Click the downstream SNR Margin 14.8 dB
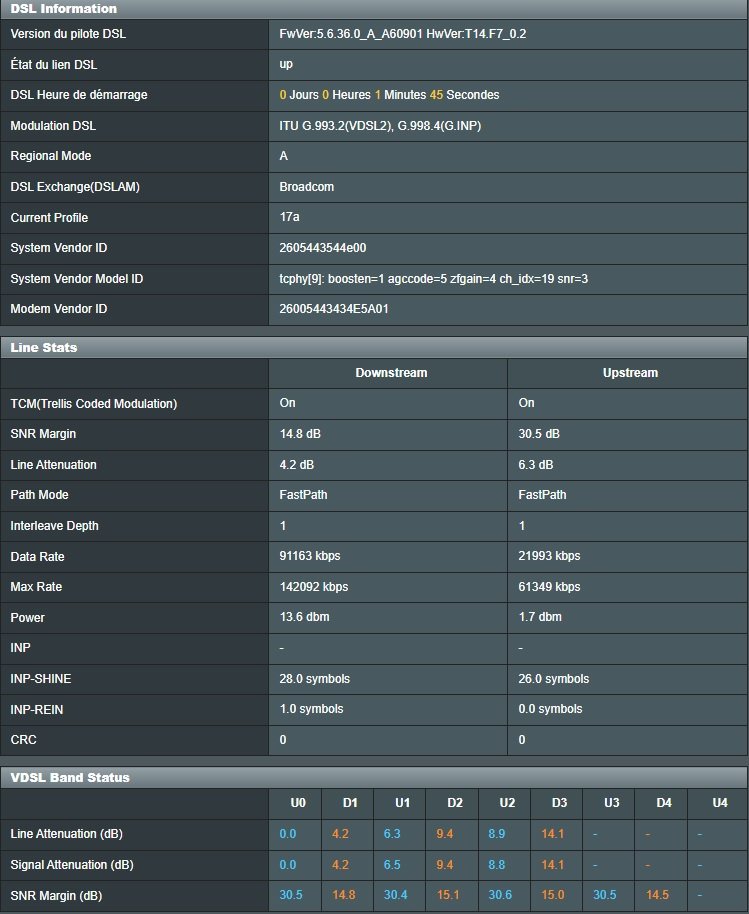The image size is (749, 914). pyautogui.click(x=300, y=434)
